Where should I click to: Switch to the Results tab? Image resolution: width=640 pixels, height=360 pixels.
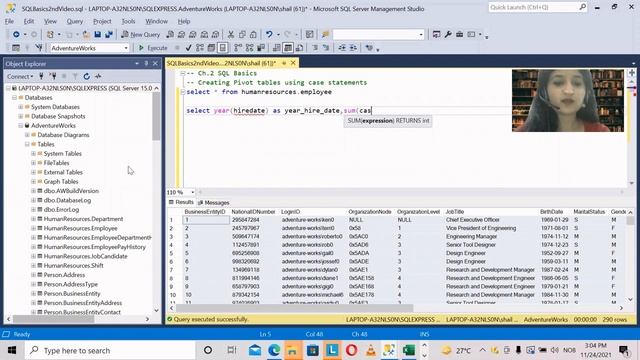point(181,202)
